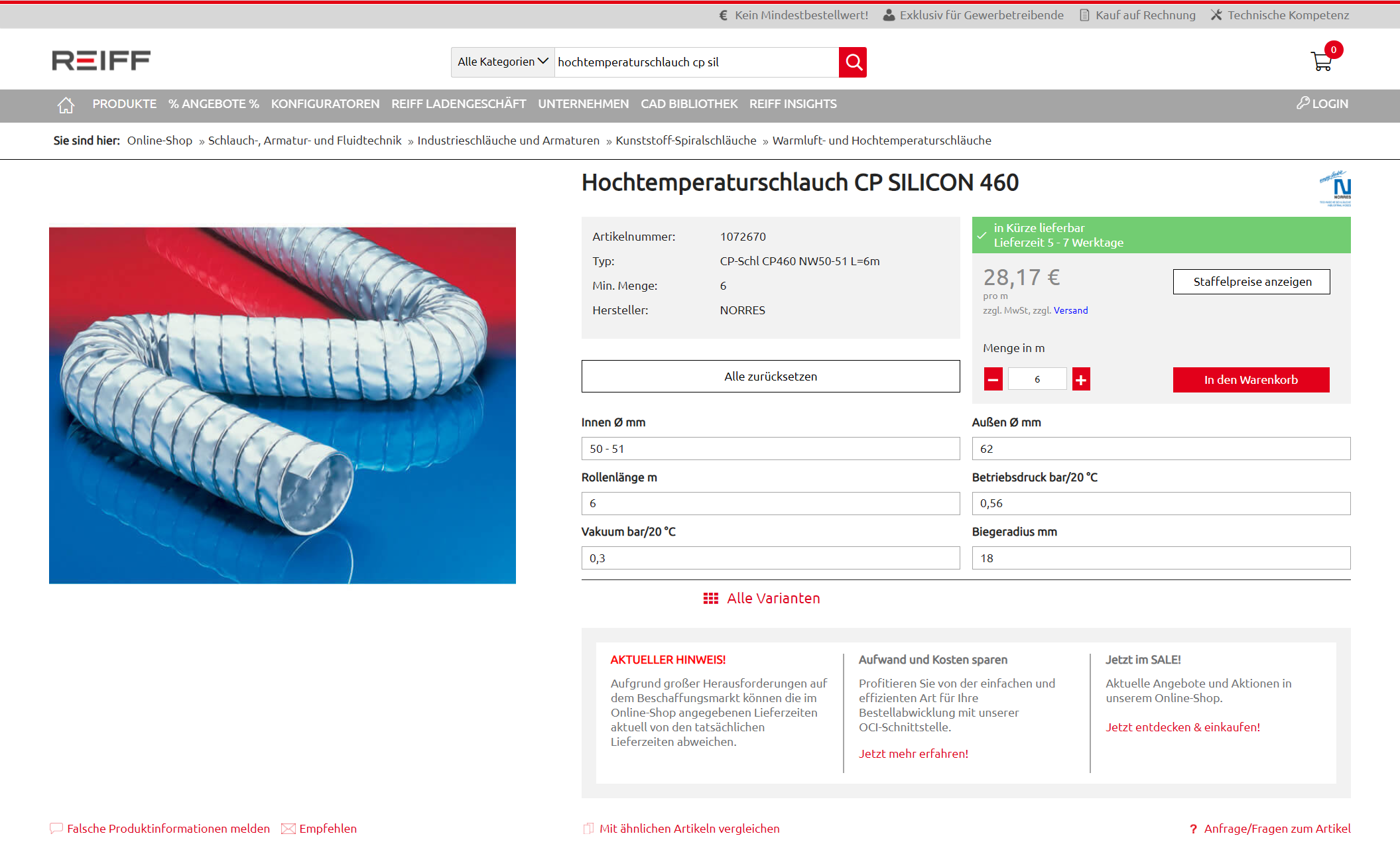Open CAD BIBLIOTHEK menu item
Screen dimensions: 1400x842
[x=689, y=104]
